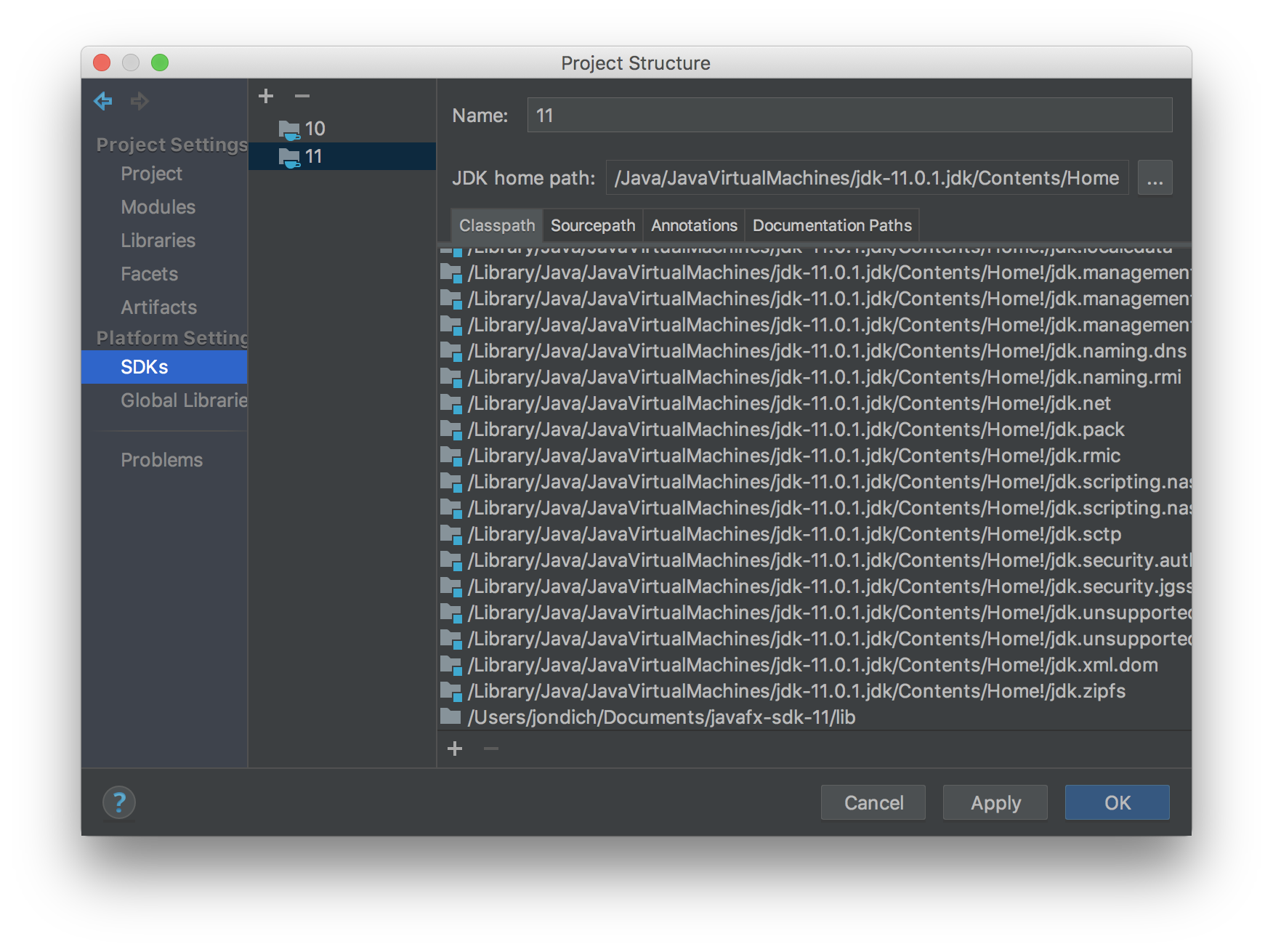Screen dimensions: 1273x952
Task: Switch to the Annotations tab
Action: 694,225
